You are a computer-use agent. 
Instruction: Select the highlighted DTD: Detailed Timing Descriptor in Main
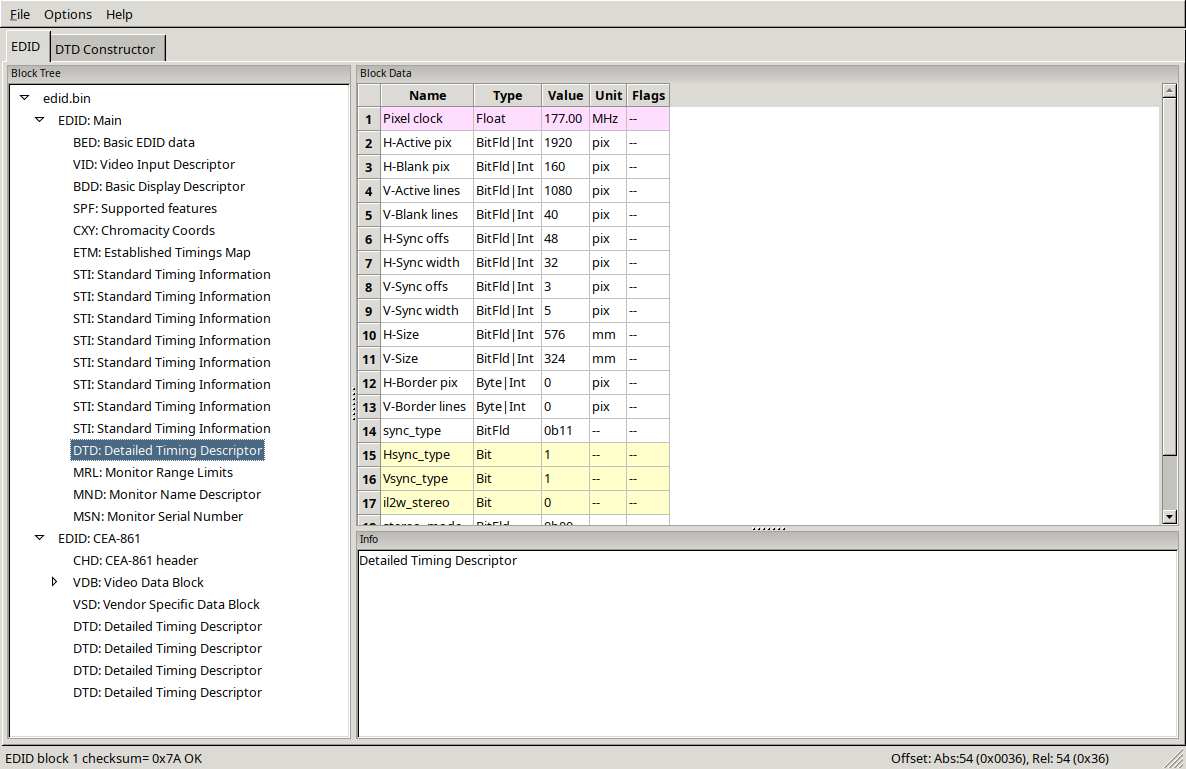pos(167,450)
